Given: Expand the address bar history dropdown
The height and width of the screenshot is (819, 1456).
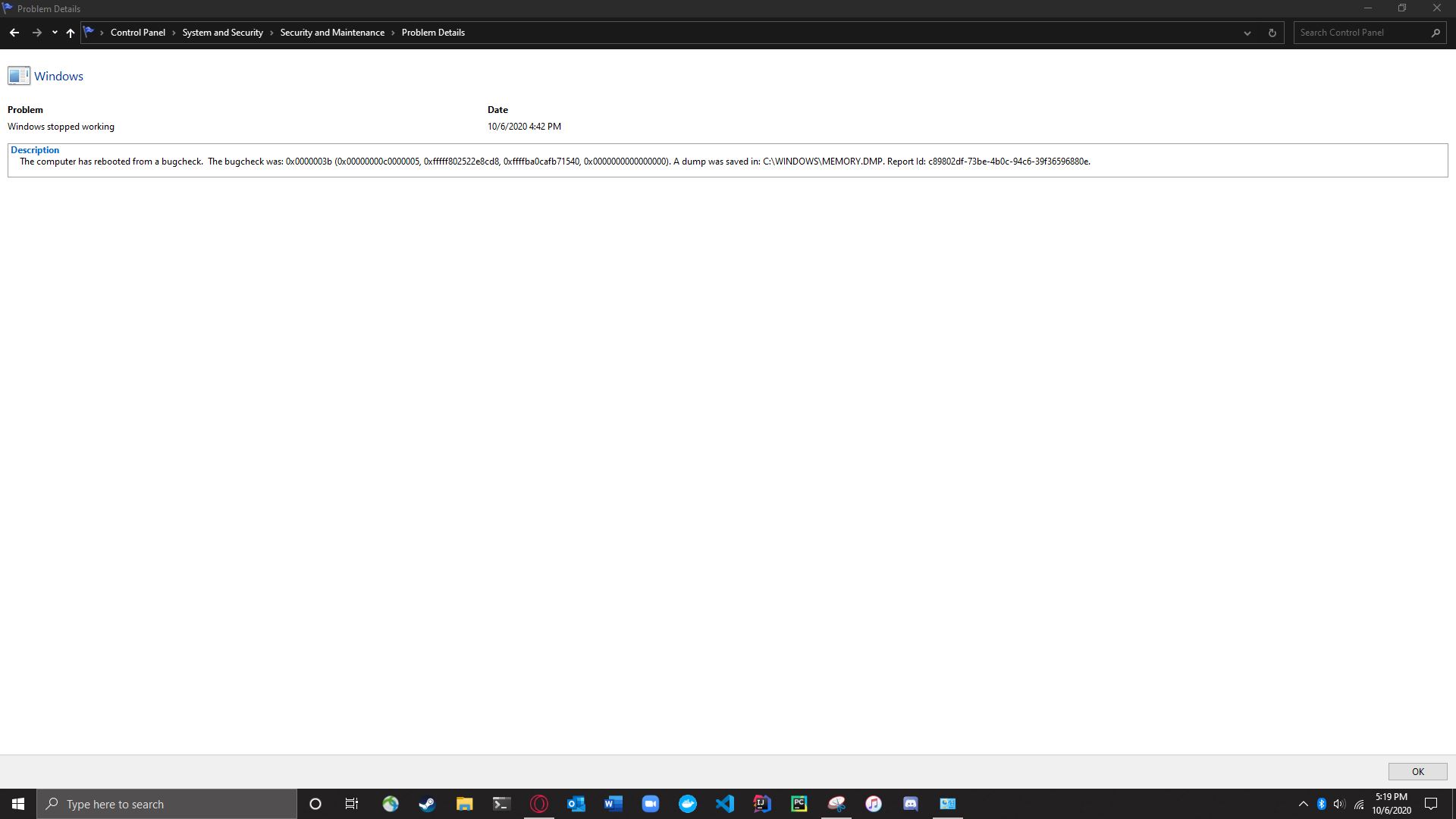Looking at the screenshot, I should click(1247, 33).
